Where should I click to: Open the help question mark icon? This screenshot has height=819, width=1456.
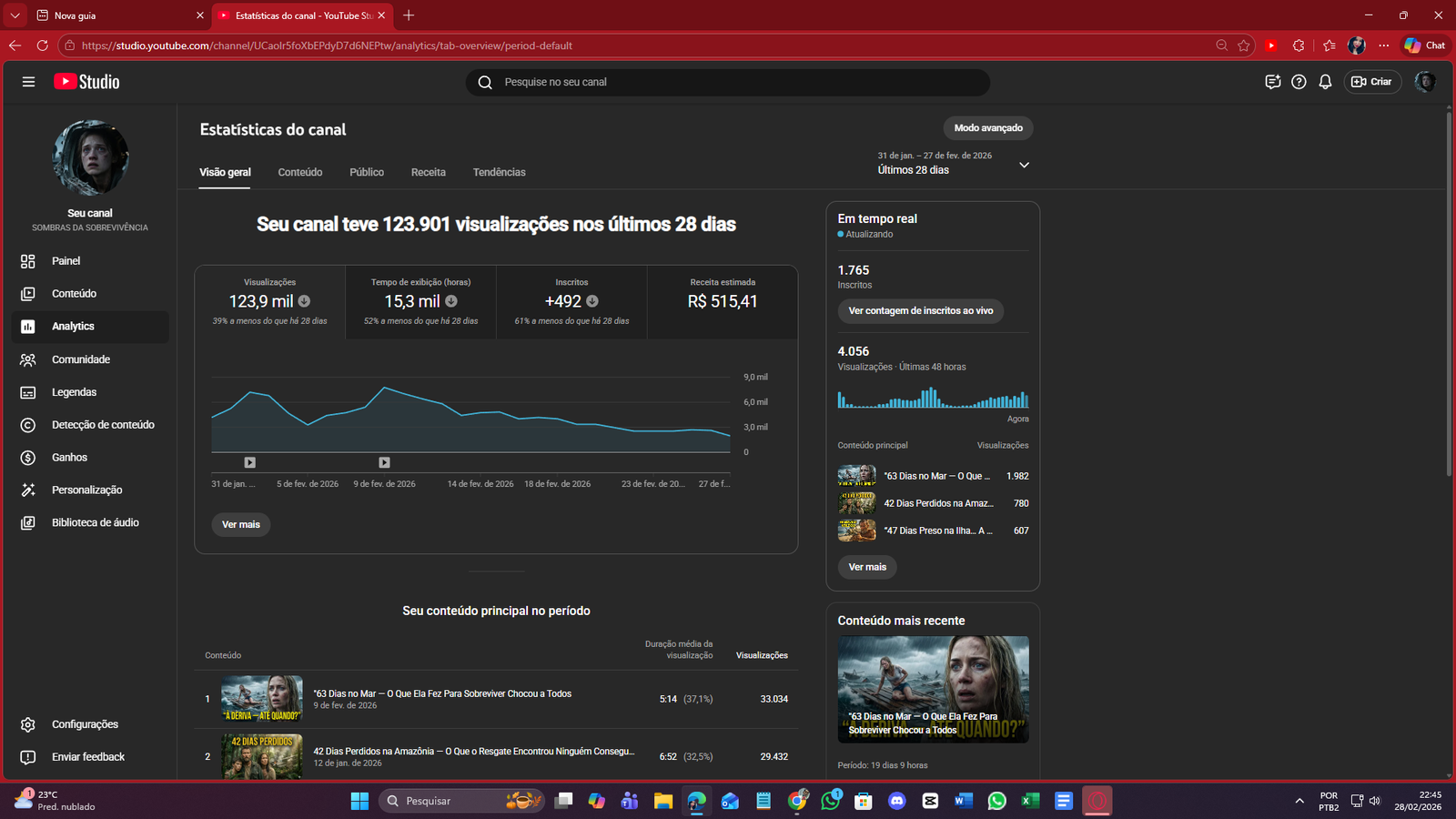(1299, 82)
